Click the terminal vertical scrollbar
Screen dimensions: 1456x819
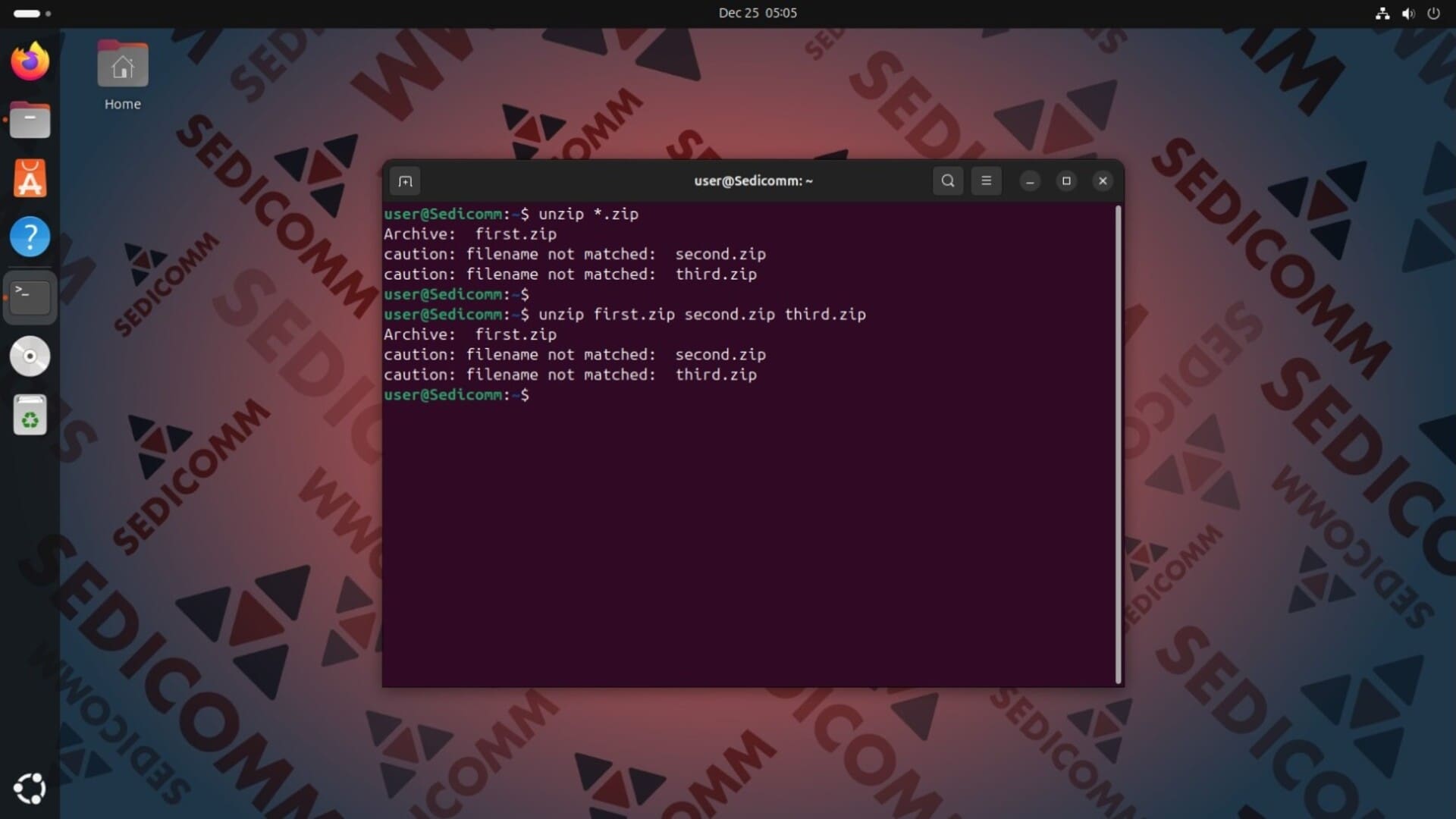coord(1118,444)
